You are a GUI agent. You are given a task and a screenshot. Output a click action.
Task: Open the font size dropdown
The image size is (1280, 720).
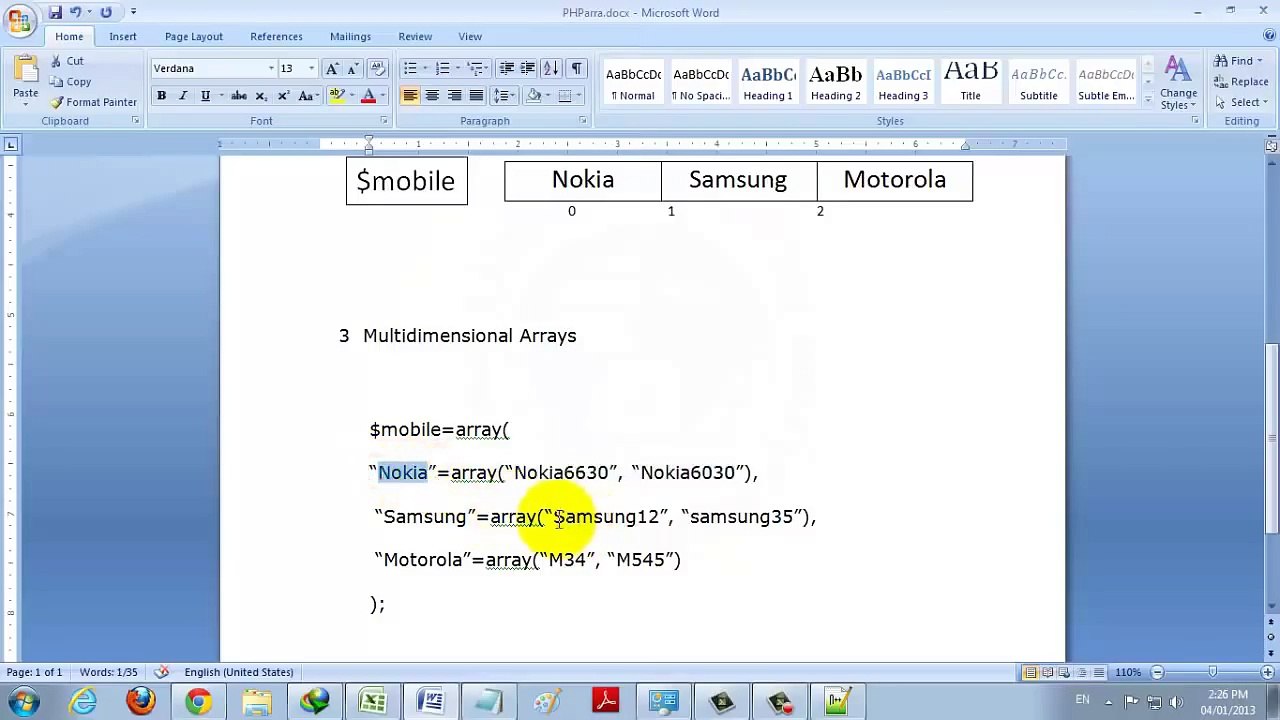(311, 68)
